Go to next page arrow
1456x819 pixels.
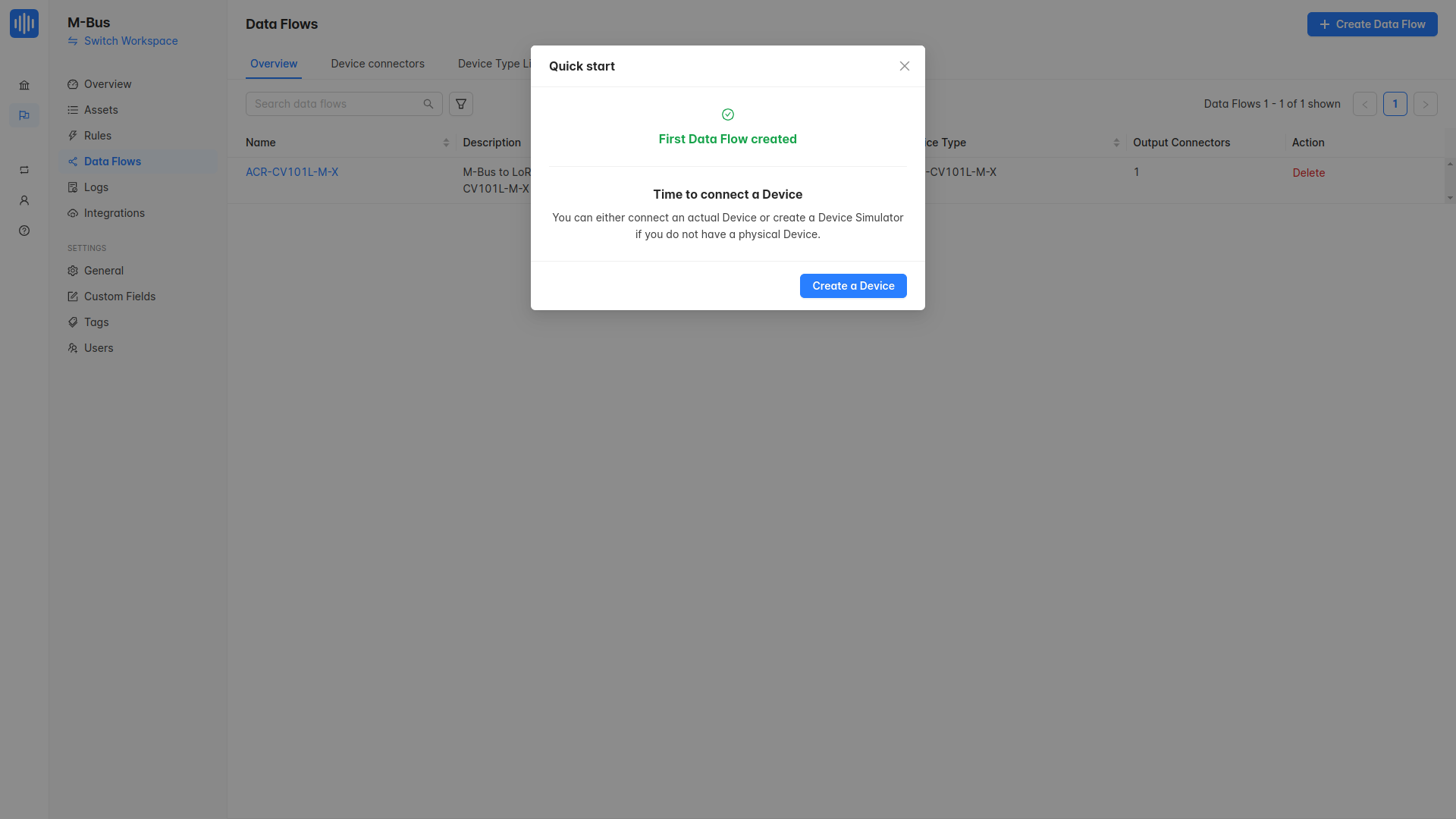click(x=1425, y=104)
